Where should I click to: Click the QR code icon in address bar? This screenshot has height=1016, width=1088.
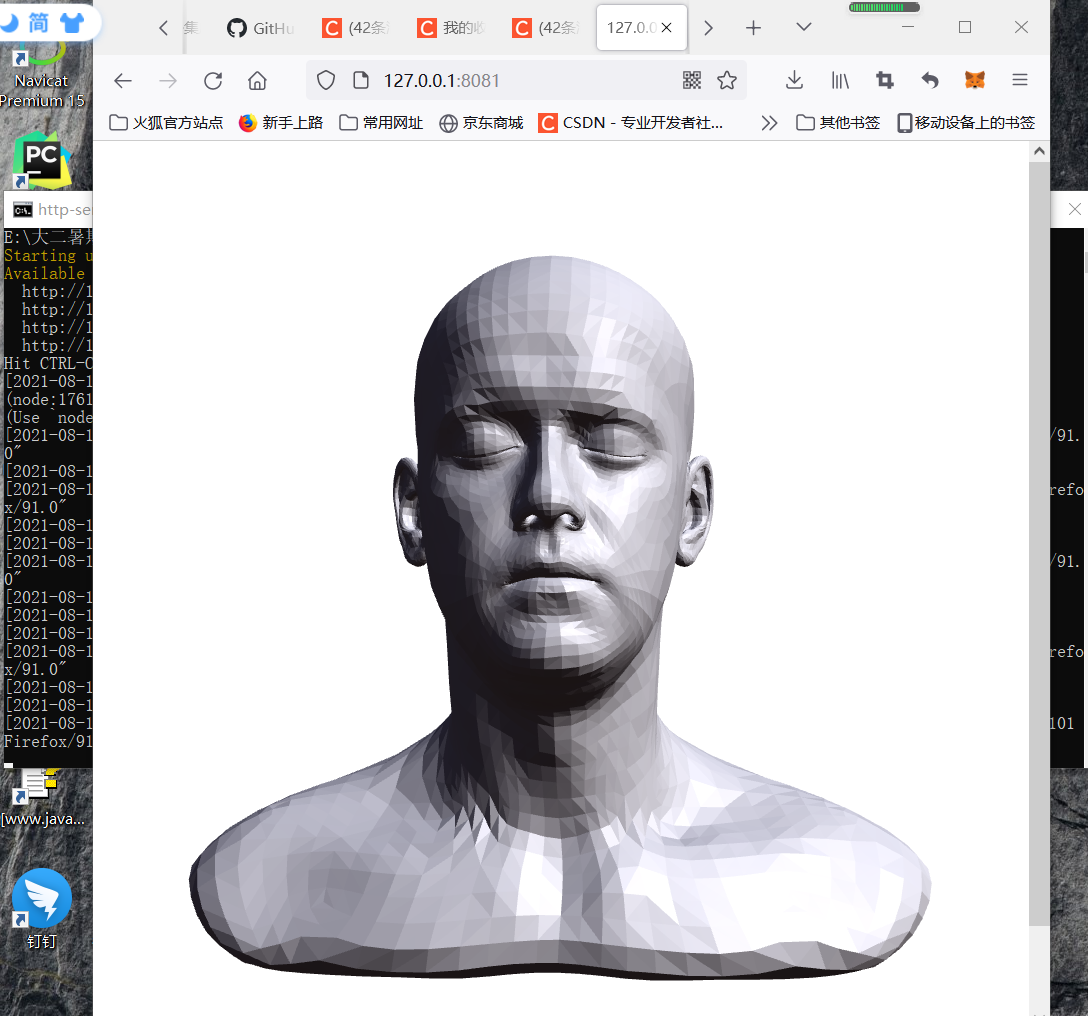coord(691,81)
